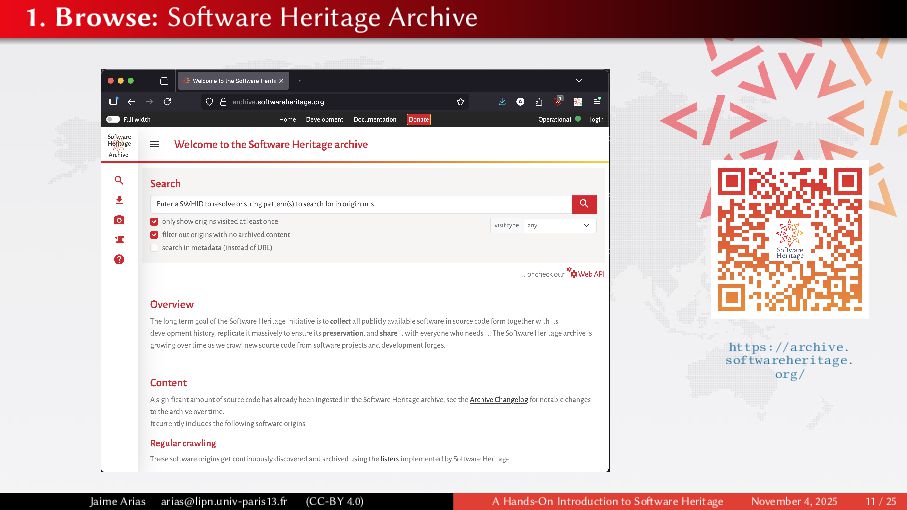Click the square pink extension icon in toolbar
The height and width of the screenshot is (510, 907).
pos(577,102)
